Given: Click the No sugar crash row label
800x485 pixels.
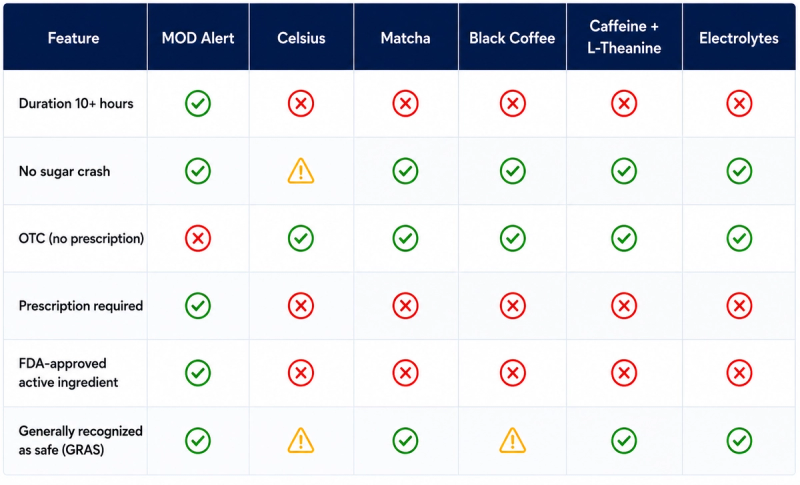Looking at the screenshot, I should 64,171.
